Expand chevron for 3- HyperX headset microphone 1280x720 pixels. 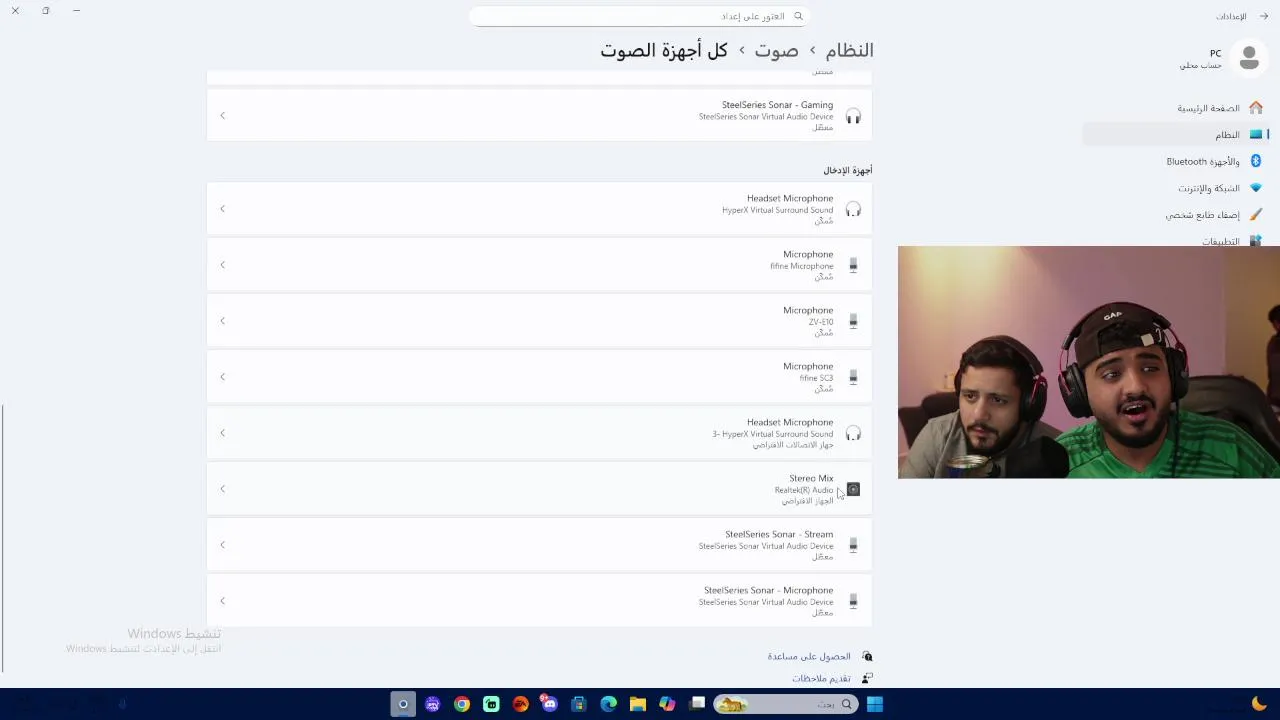(222, 433)
